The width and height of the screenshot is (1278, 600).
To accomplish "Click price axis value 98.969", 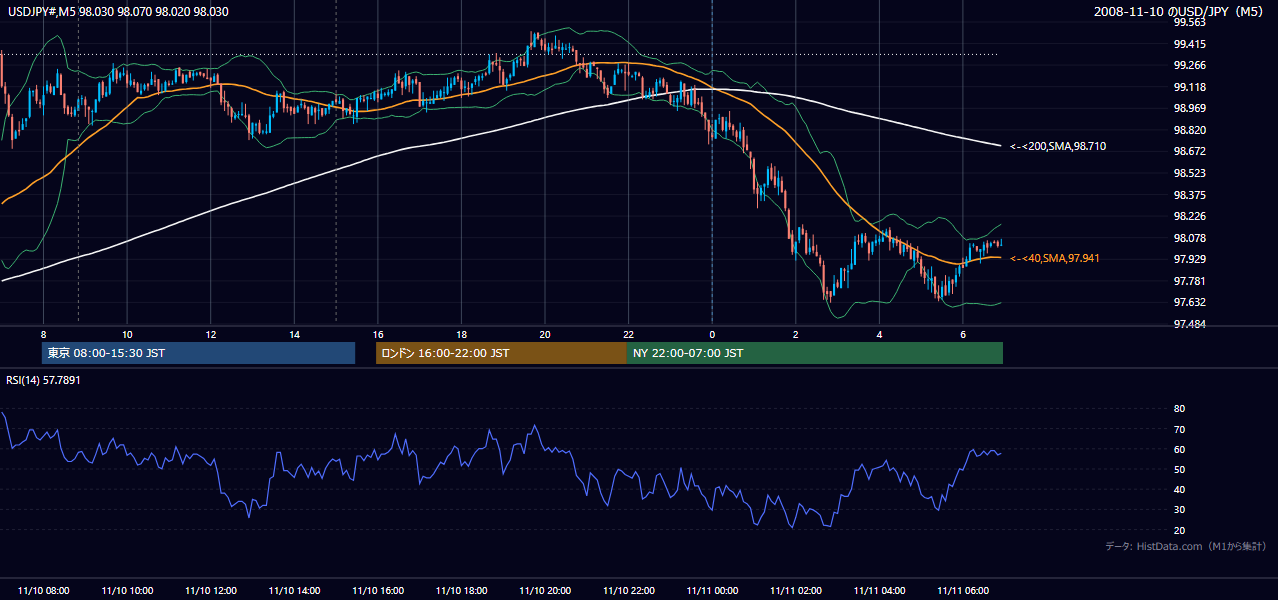I will click(1189, 108).
